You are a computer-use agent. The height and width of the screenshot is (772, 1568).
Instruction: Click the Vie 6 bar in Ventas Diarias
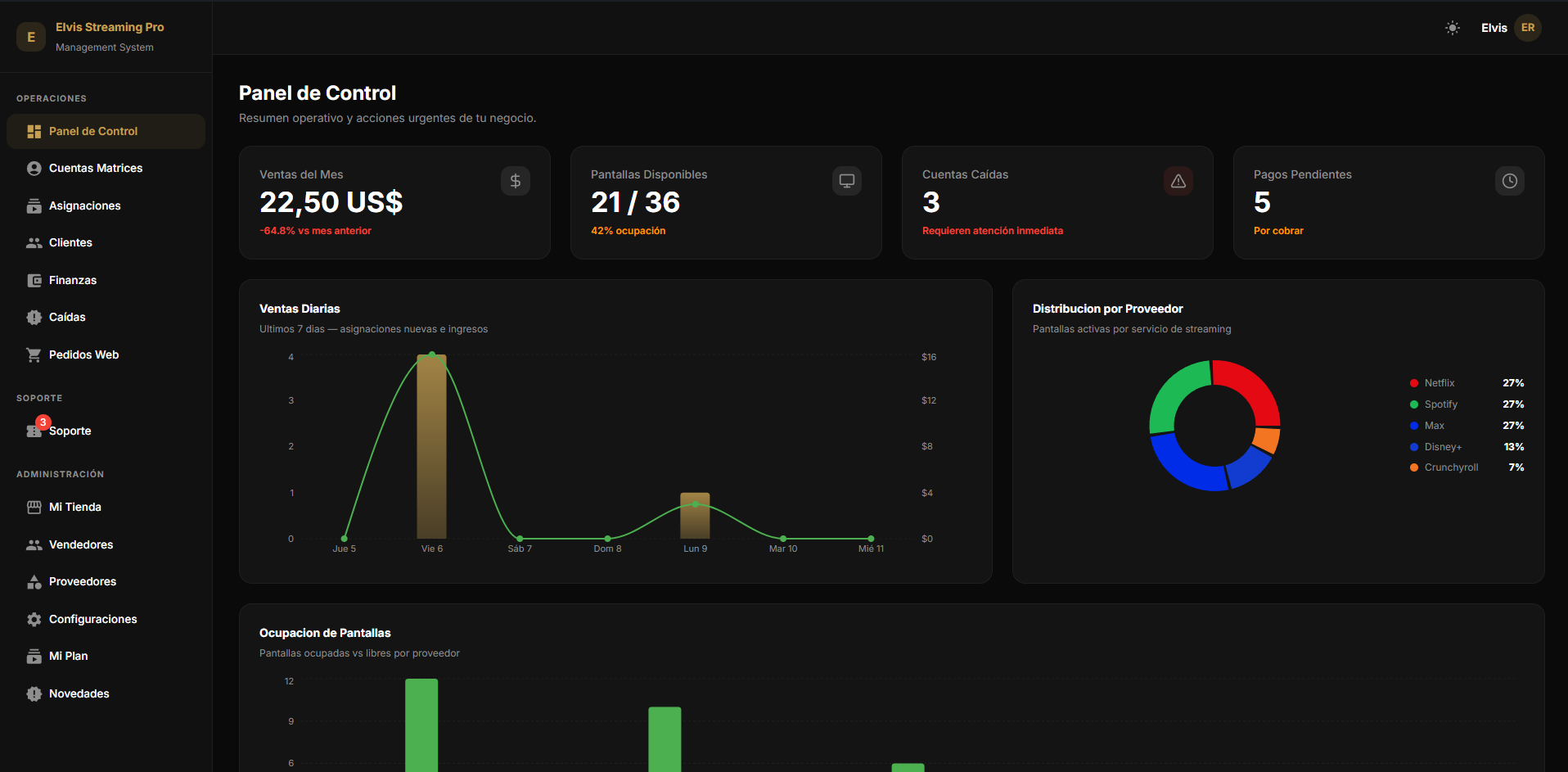pos(431,446)
